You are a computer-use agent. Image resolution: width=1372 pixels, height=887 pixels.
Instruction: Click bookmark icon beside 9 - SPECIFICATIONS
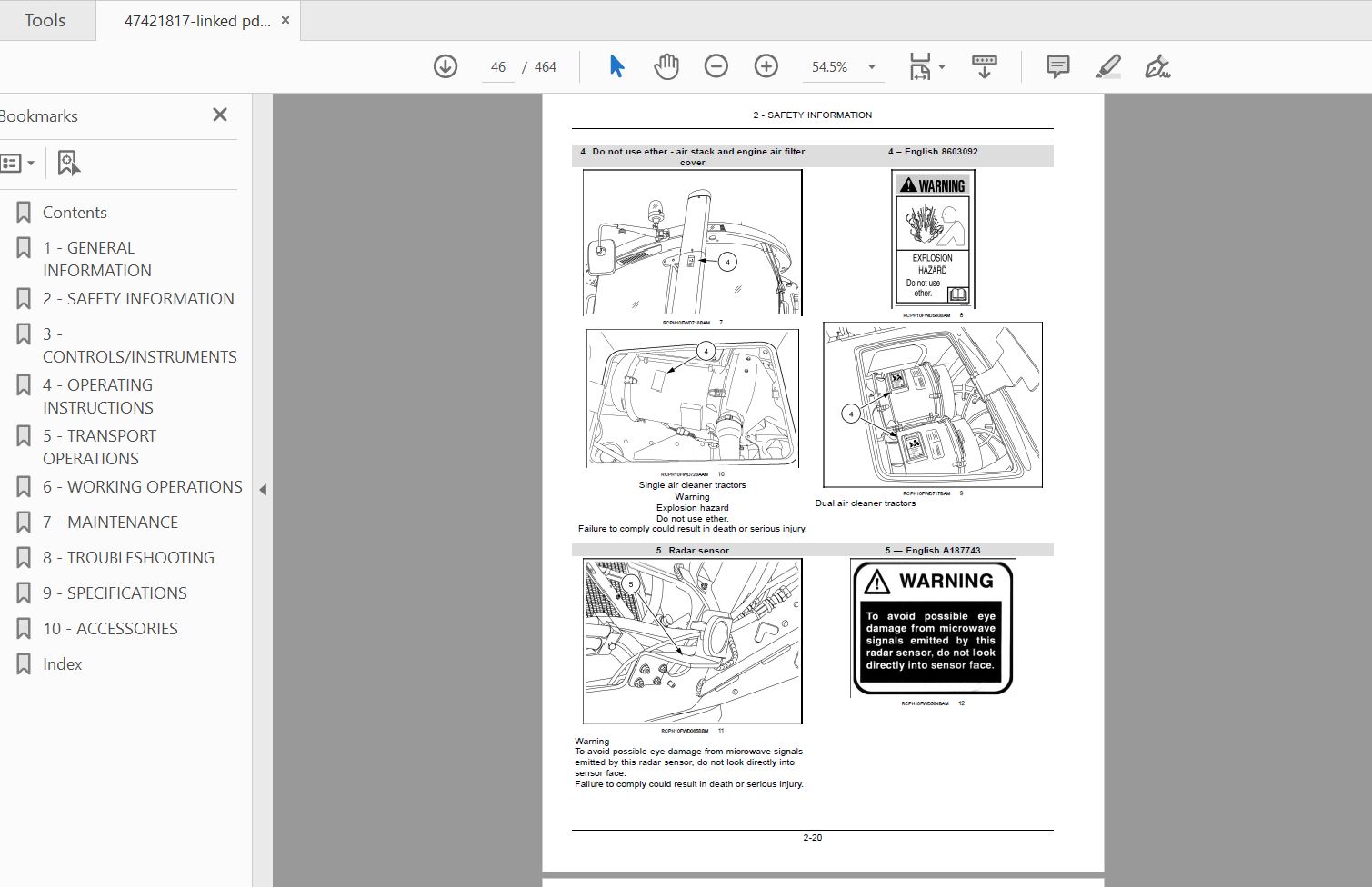(24, 593)
